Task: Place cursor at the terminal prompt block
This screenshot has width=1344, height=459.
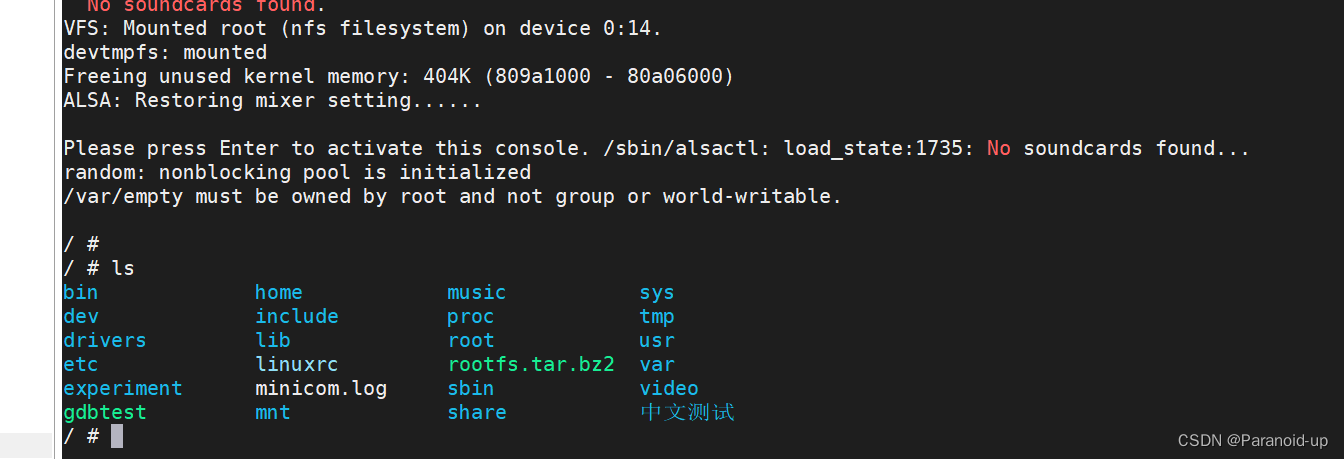Action: 117,436
